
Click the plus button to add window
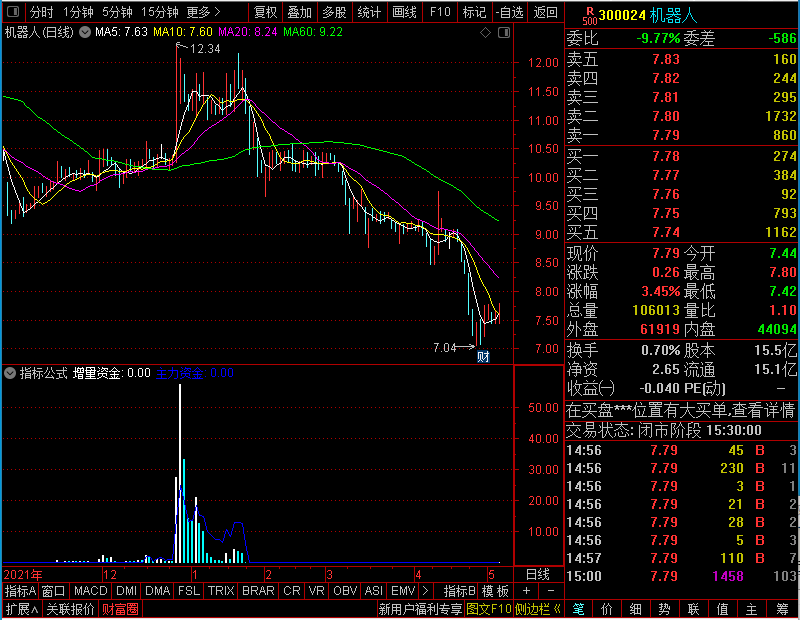[x=527, y=591]
